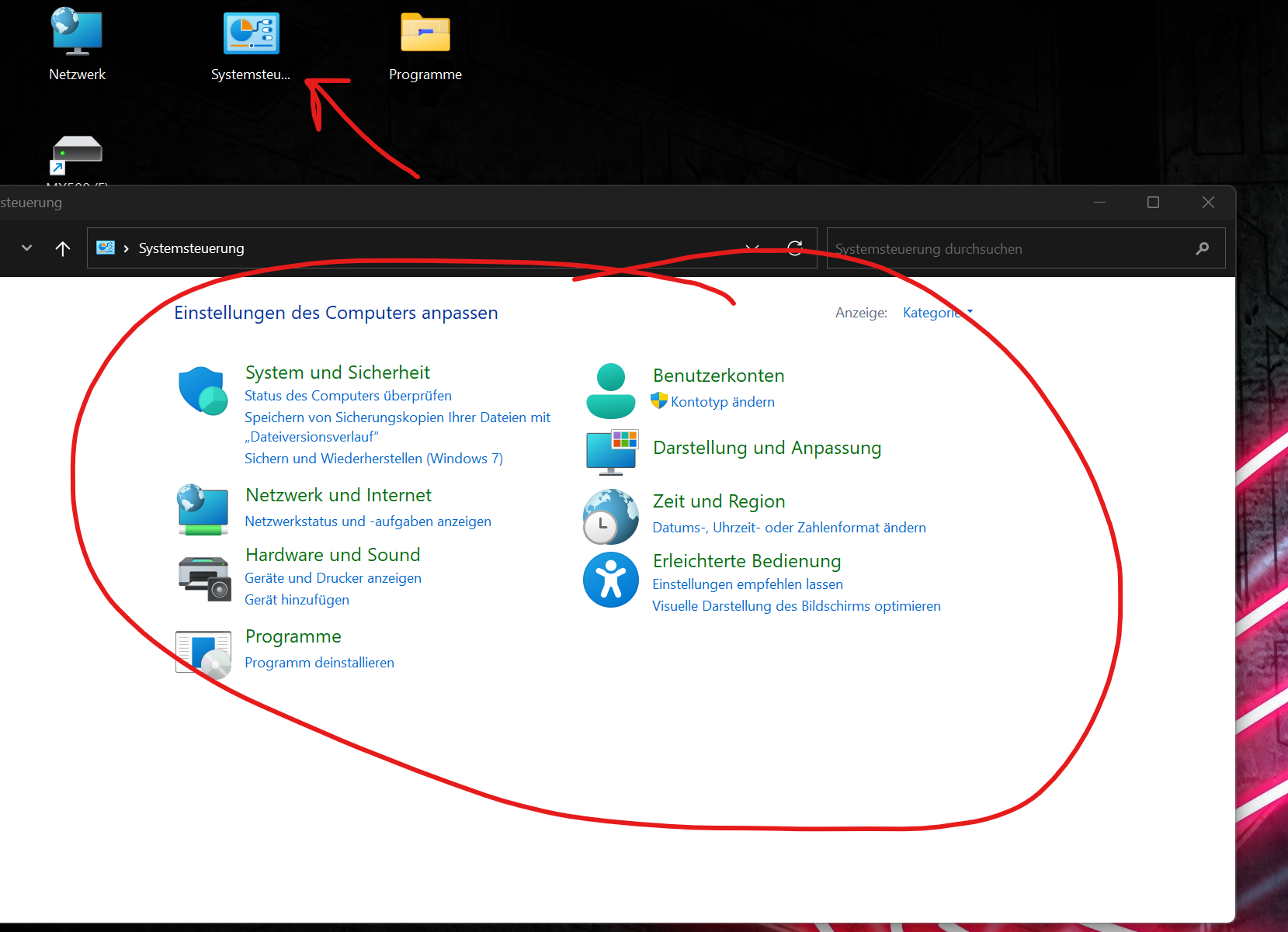
Task: Open the Programme category heading
Action: click(x=293, y=636)
